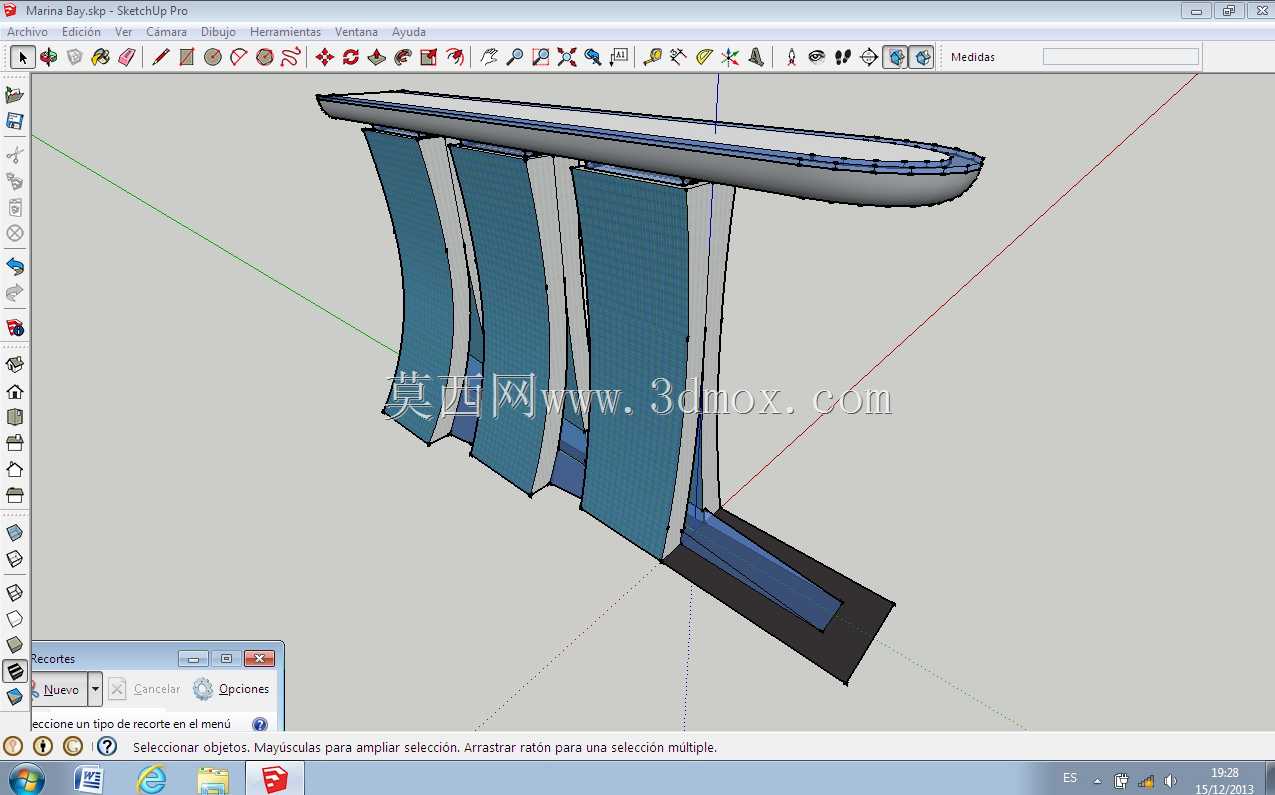
Task: Select the Move tool
Action: (x=324, y=57)
